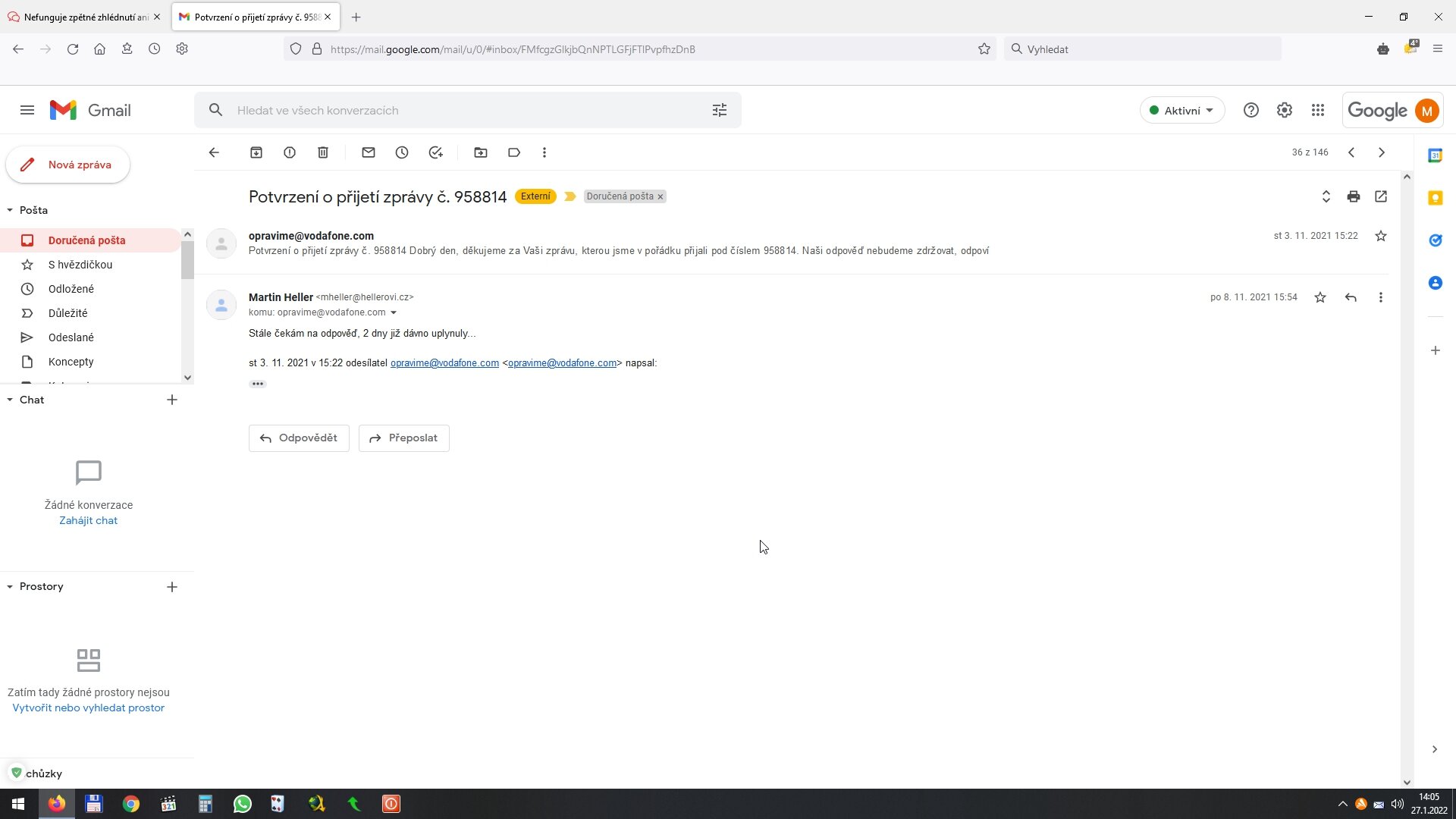
Task: Star Martin Heller's message
Action: 1320,297
